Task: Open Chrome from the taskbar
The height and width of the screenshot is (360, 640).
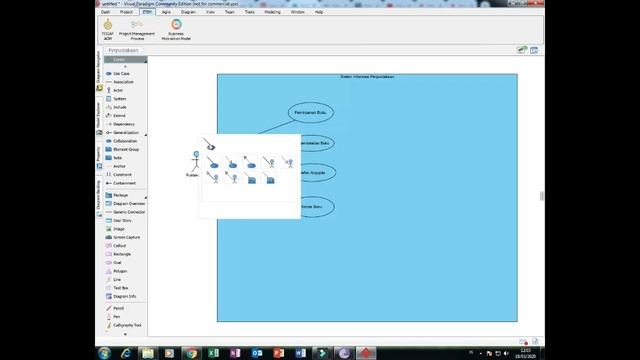Action: pos(191,353)
